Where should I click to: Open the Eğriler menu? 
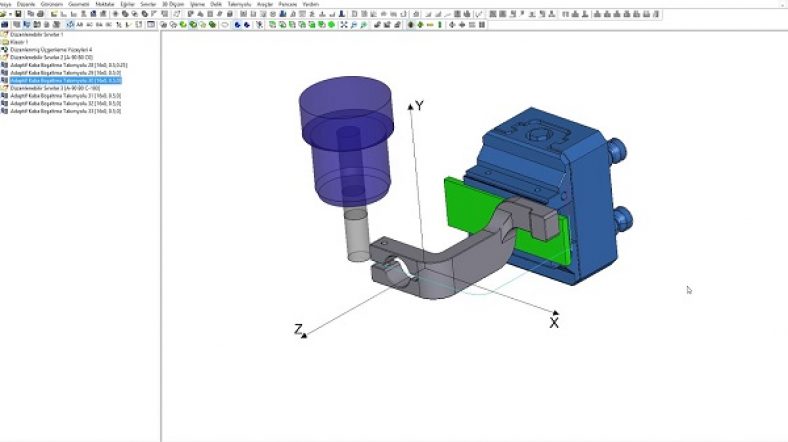(128, 4)
